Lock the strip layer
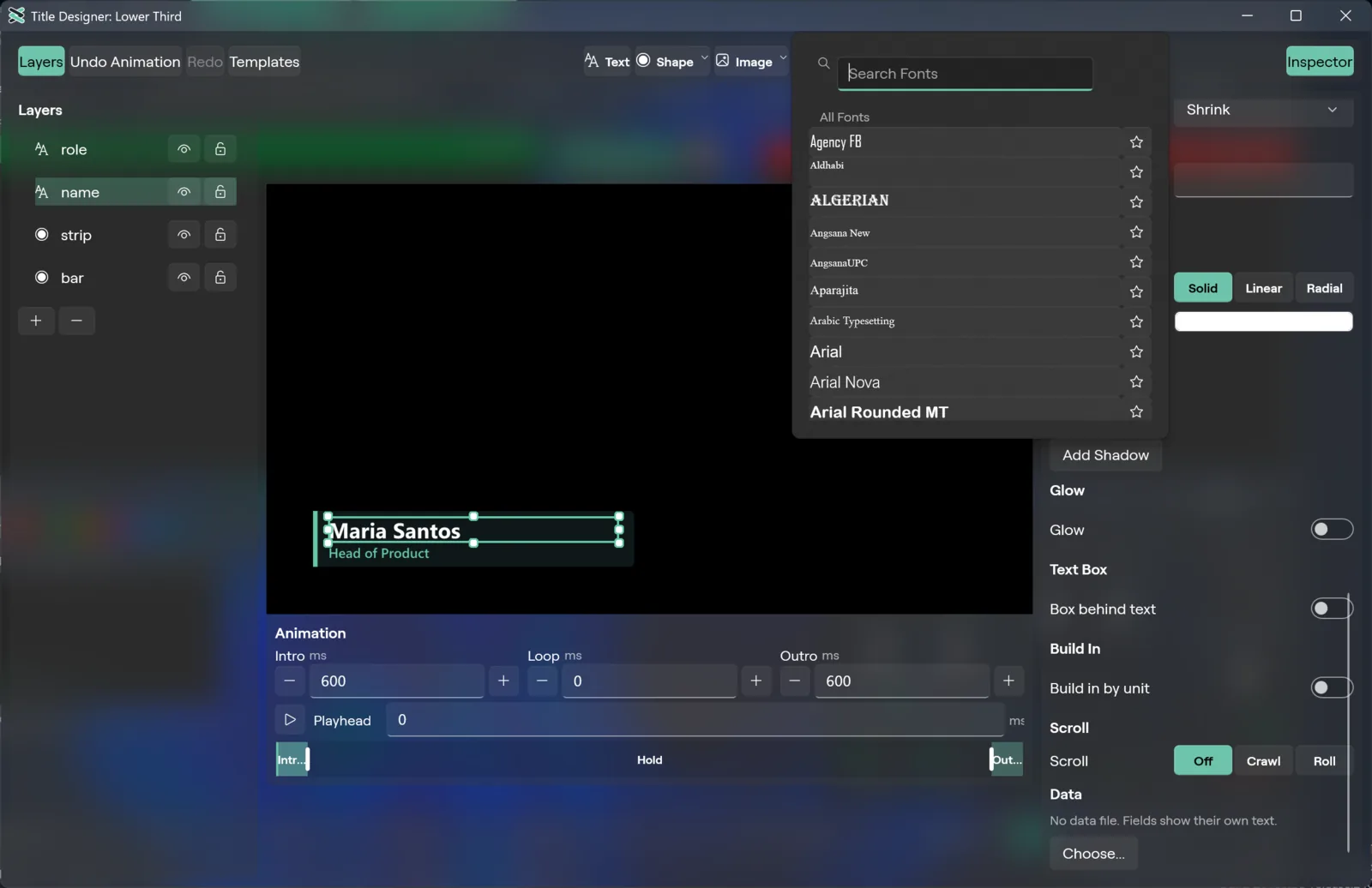The height and width of the screenshot is (888, 1372). pyautogui.click(x=220, y=235)
